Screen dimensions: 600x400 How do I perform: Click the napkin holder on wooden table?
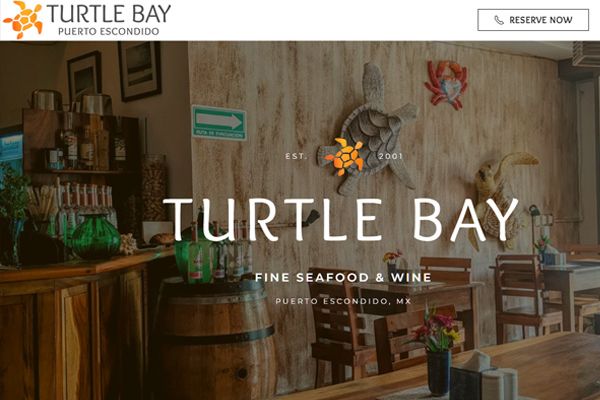(484, 377)
